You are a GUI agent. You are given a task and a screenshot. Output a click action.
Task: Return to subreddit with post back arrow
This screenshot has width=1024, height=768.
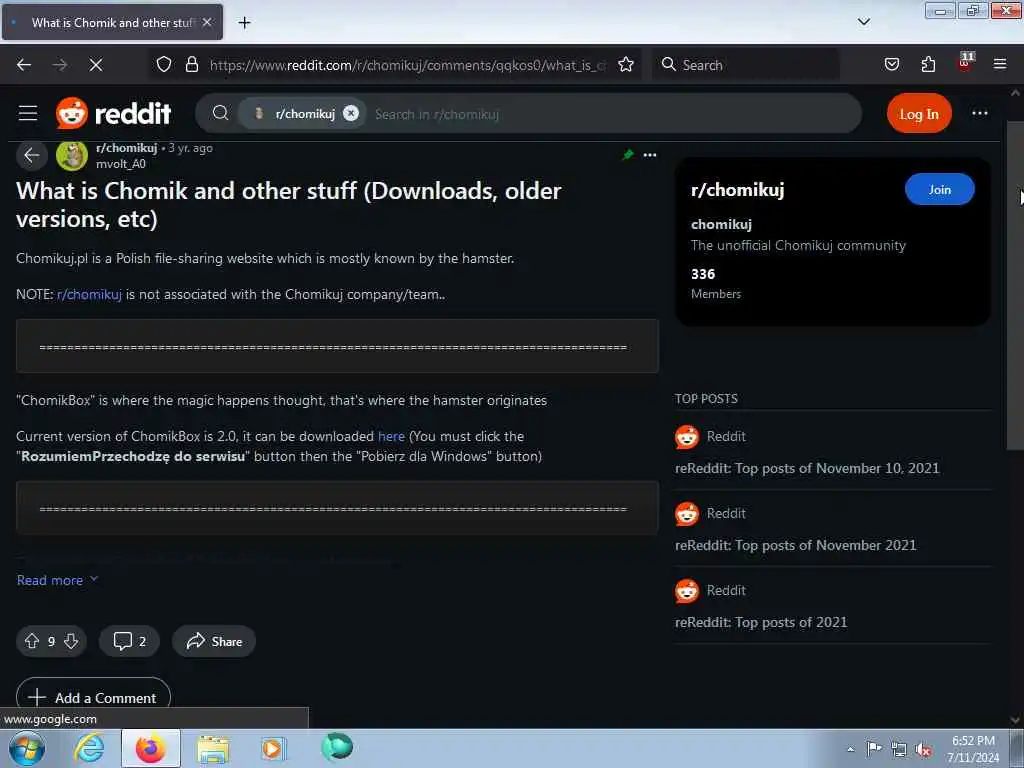coord(31,155)
